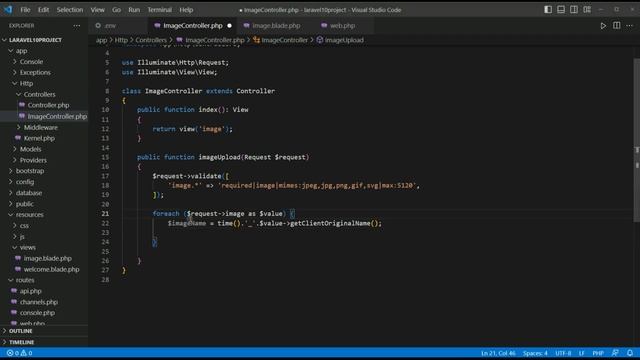Change encoding via UTF-8 status item

(x=563, y=353)
